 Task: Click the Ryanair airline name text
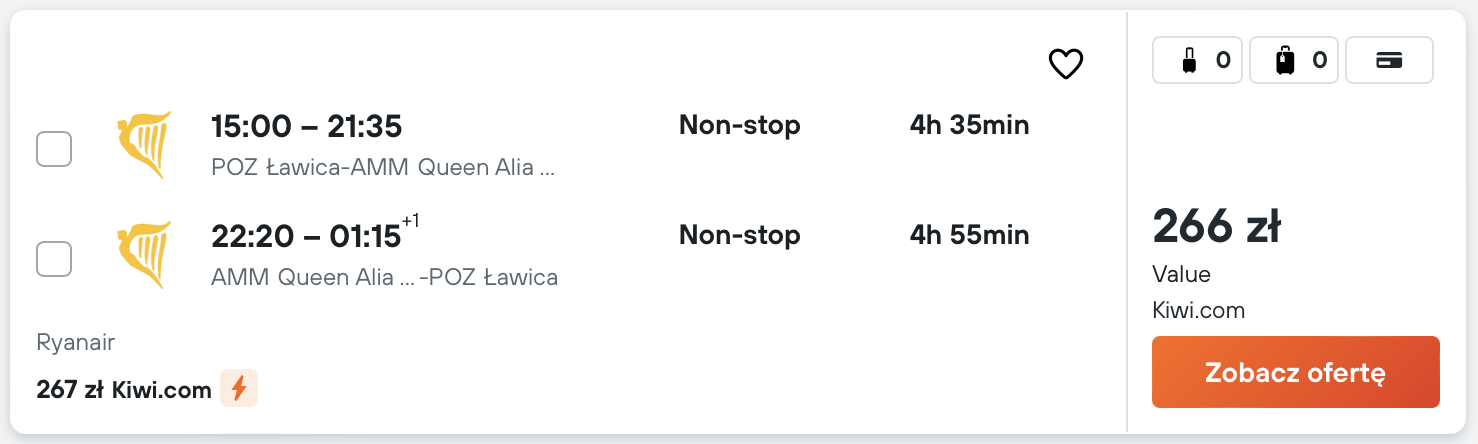[x=76, y=343]
